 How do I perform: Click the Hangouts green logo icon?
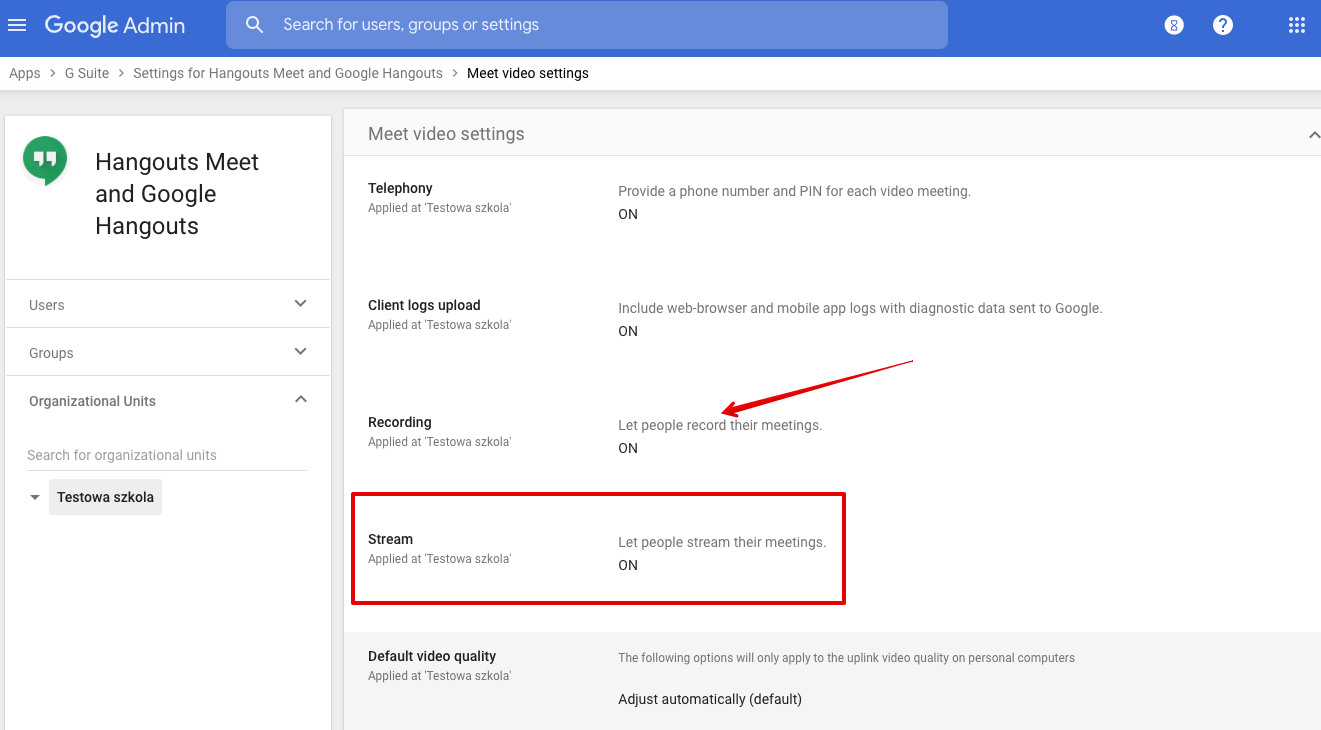pyautogui.click(x=45, y=161)
